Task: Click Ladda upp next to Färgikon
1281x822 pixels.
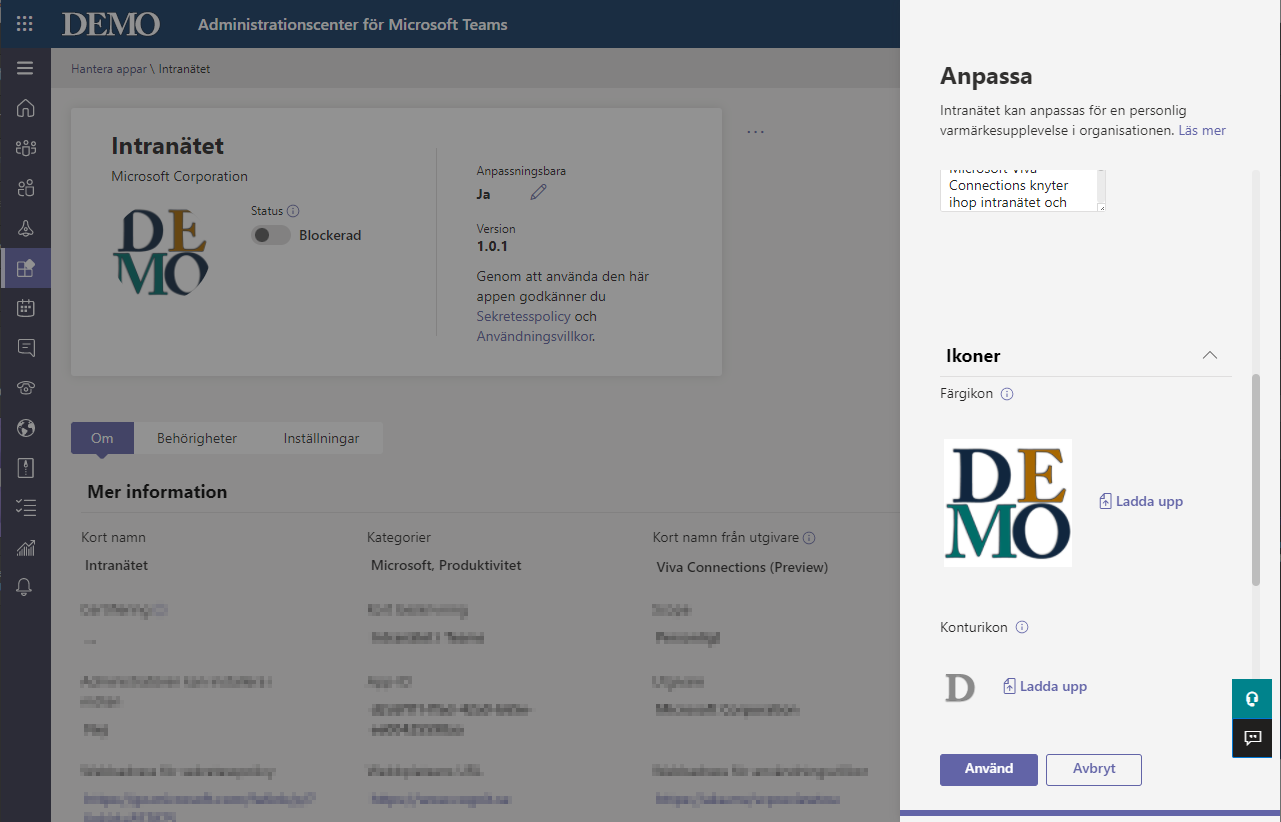Action: [1141, 502]
